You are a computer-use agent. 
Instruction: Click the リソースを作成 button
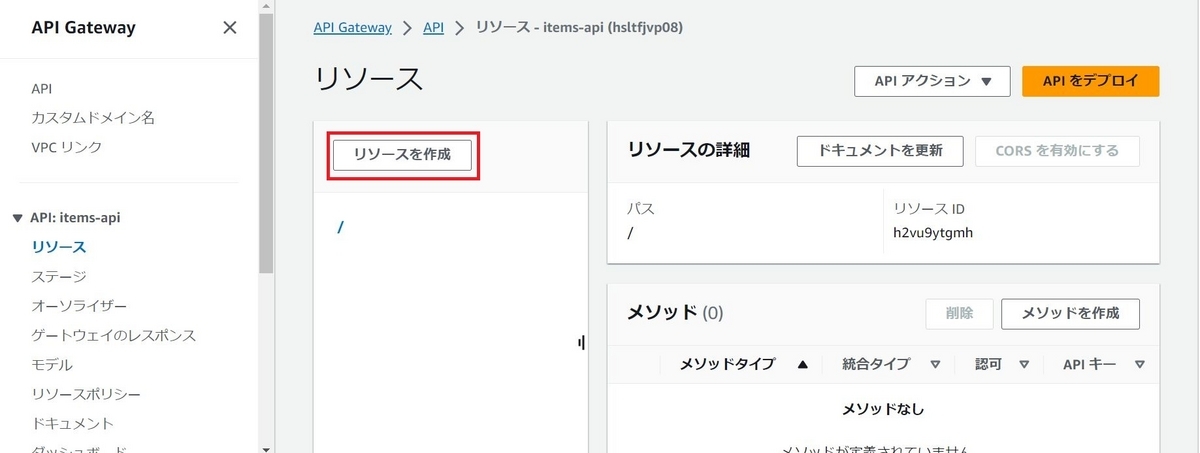403,155
